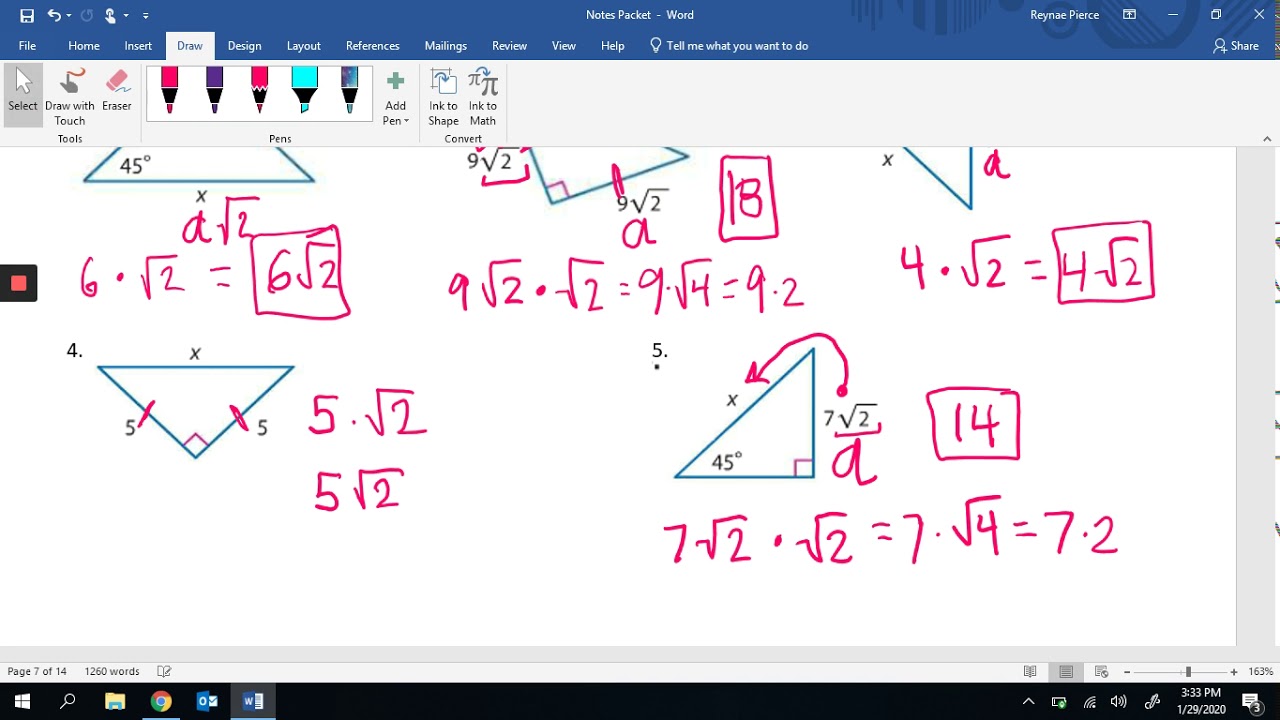Click Page 7 of 14 in status bar
The height and width of the screenshot is (720, 1280).
[37, 671]
